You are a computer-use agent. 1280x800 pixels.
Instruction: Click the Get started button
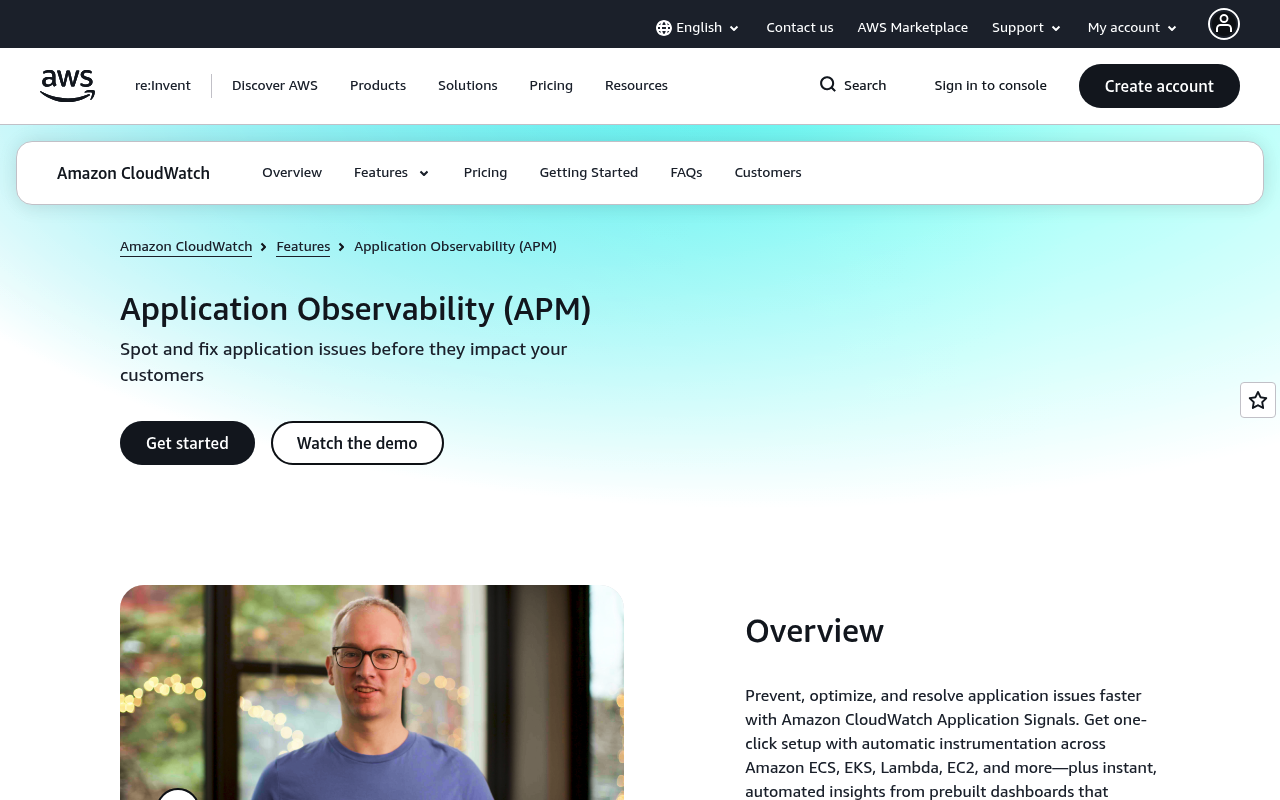click(x=187, y=443)
